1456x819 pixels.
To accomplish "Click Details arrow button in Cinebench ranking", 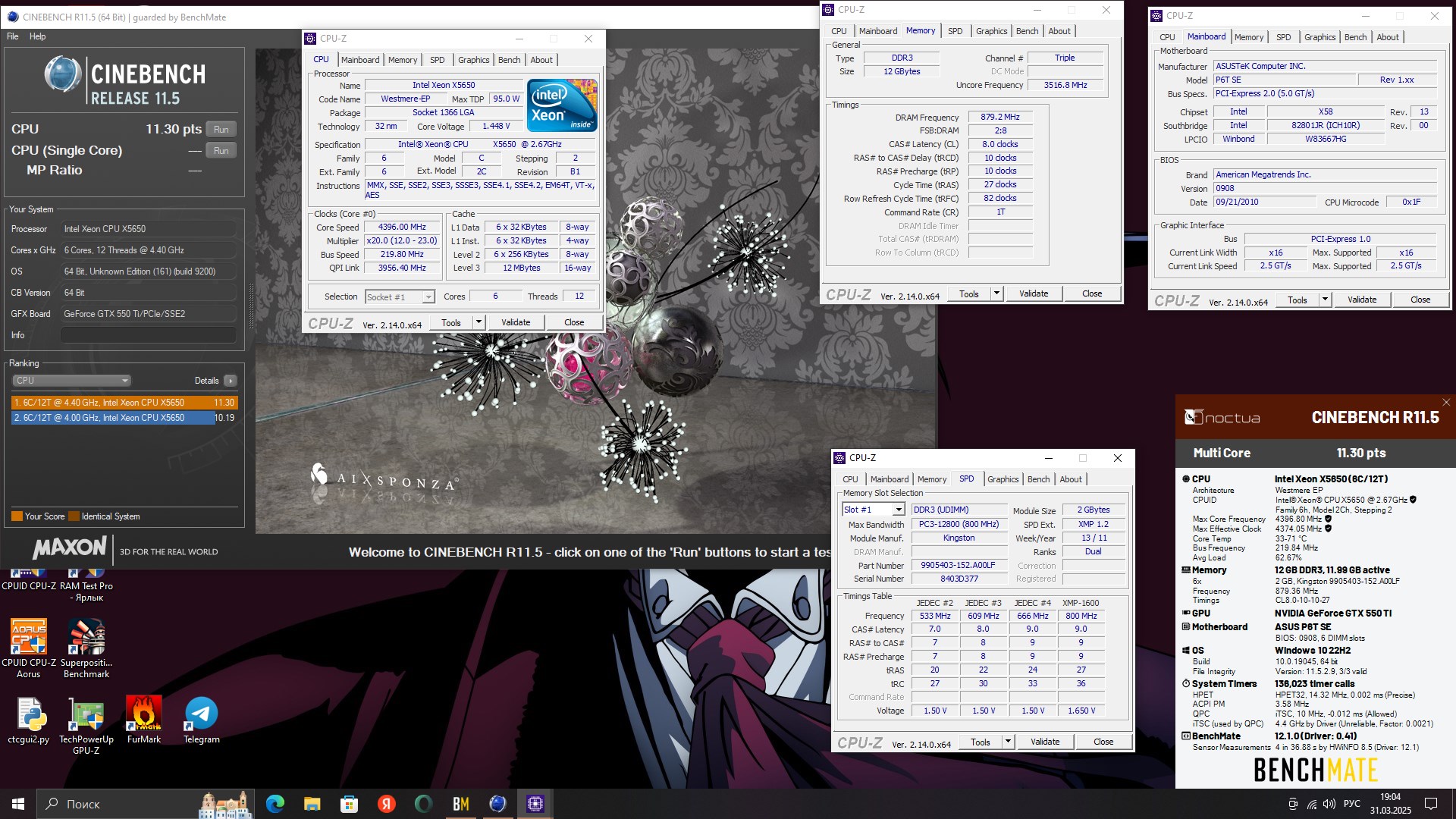I will pyautogui.click(x=231, y=381).
